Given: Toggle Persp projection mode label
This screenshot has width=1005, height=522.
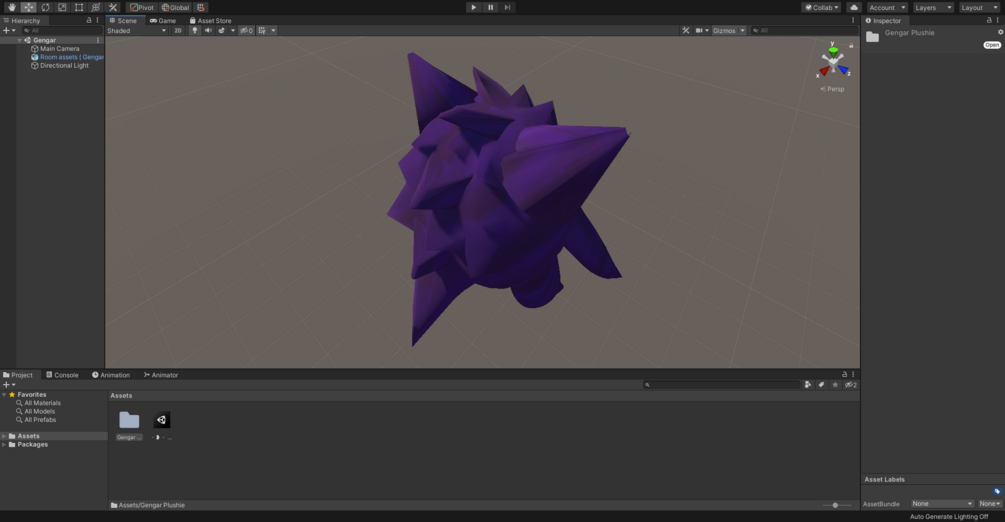Looking at the screenshot, I should click(x=833, y=89).
